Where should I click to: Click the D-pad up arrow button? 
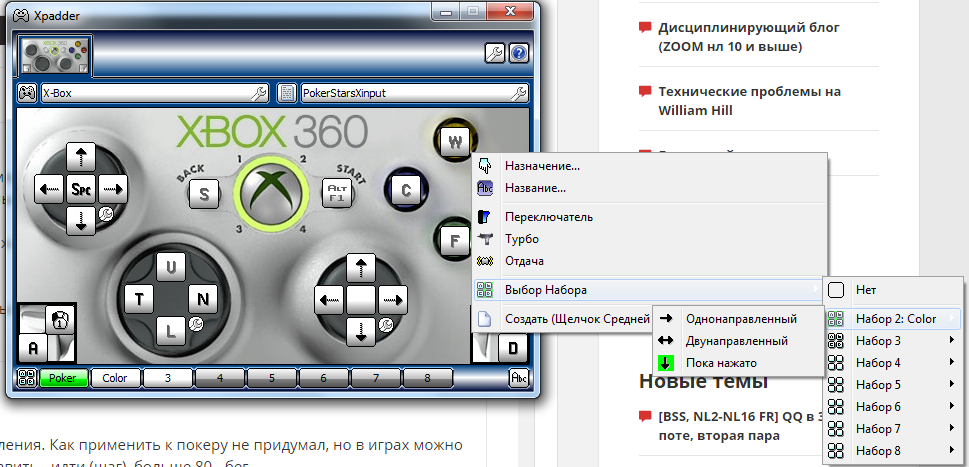[x=80, y=157]
